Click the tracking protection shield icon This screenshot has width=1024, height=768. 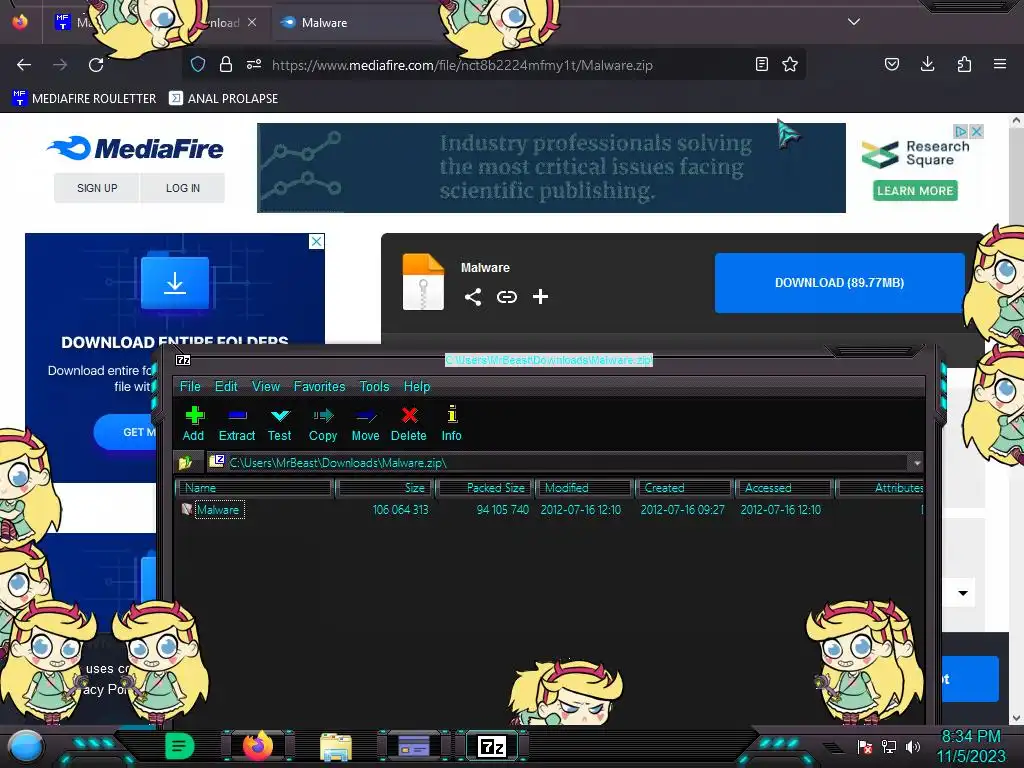(198, 64)
